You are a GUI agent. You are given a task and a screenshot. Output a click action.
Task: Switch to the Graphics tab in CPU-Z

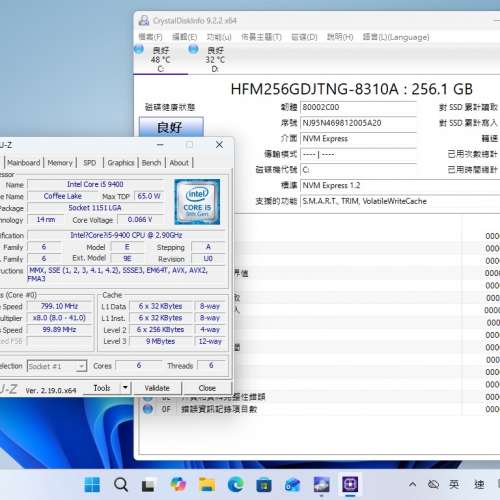[121, 163]
